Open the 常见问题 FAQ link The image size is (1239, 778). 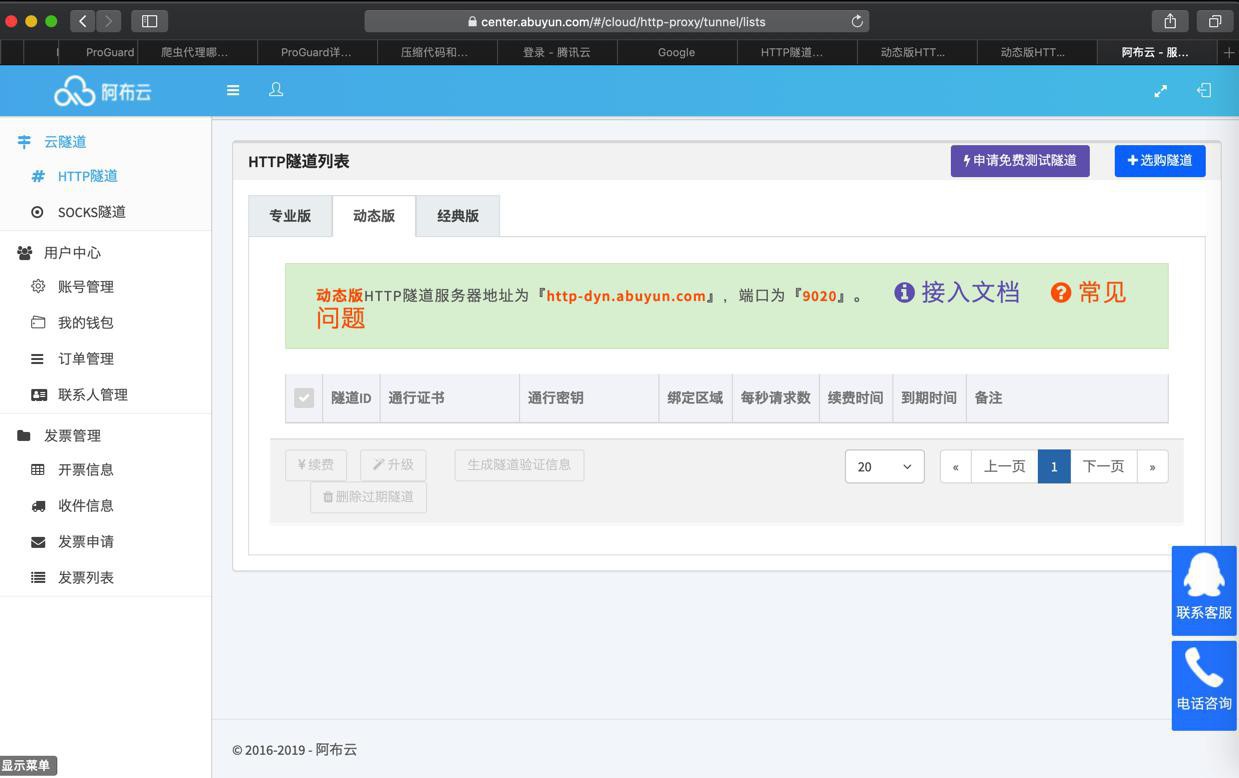721,305
